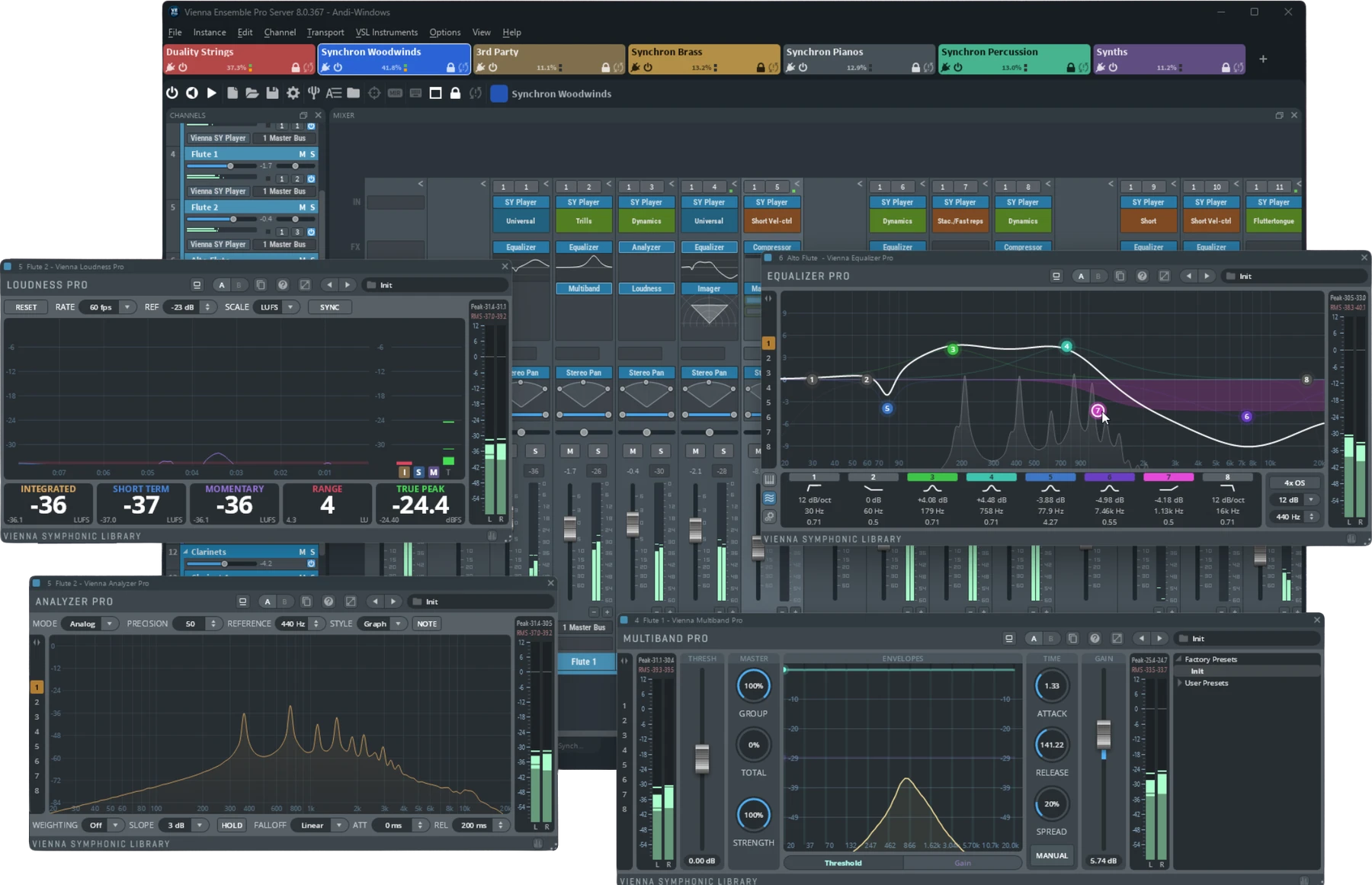This screenshot has height=885, width=1372.
Task: Open SLOPE 3 dB dropdown in Analyzer Pro
Action: [184, 826]
